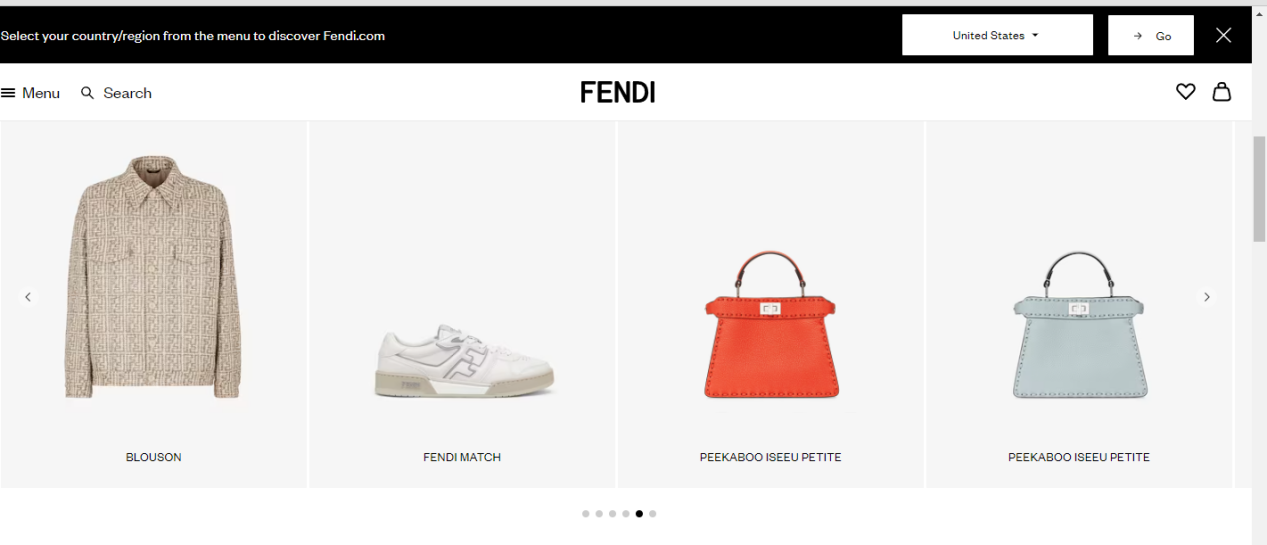Click the light blue Peekaboo bag image
The width and height of the screenshot is (1267, 545).
click(1079, 325)
